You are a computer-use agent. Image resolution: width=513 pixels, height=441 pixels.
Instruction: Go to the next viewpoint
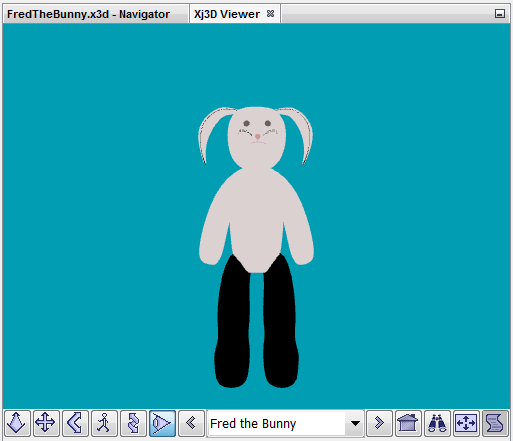tap(379, 423)
